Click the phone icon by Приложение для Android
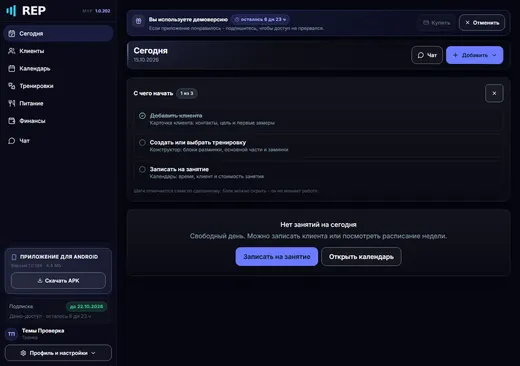This screenshot has height=366, width=520. click(x=14, y=257)
